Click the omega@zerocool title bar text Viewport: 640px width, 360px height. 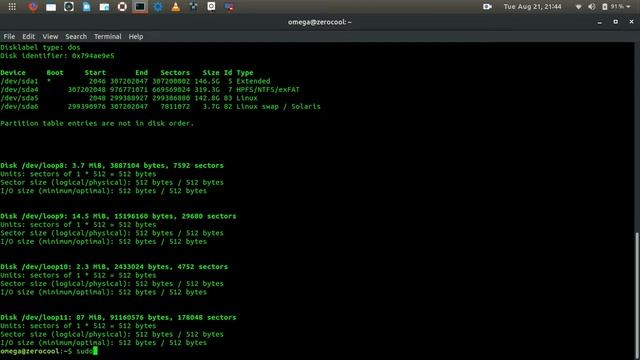pos(320,22)
